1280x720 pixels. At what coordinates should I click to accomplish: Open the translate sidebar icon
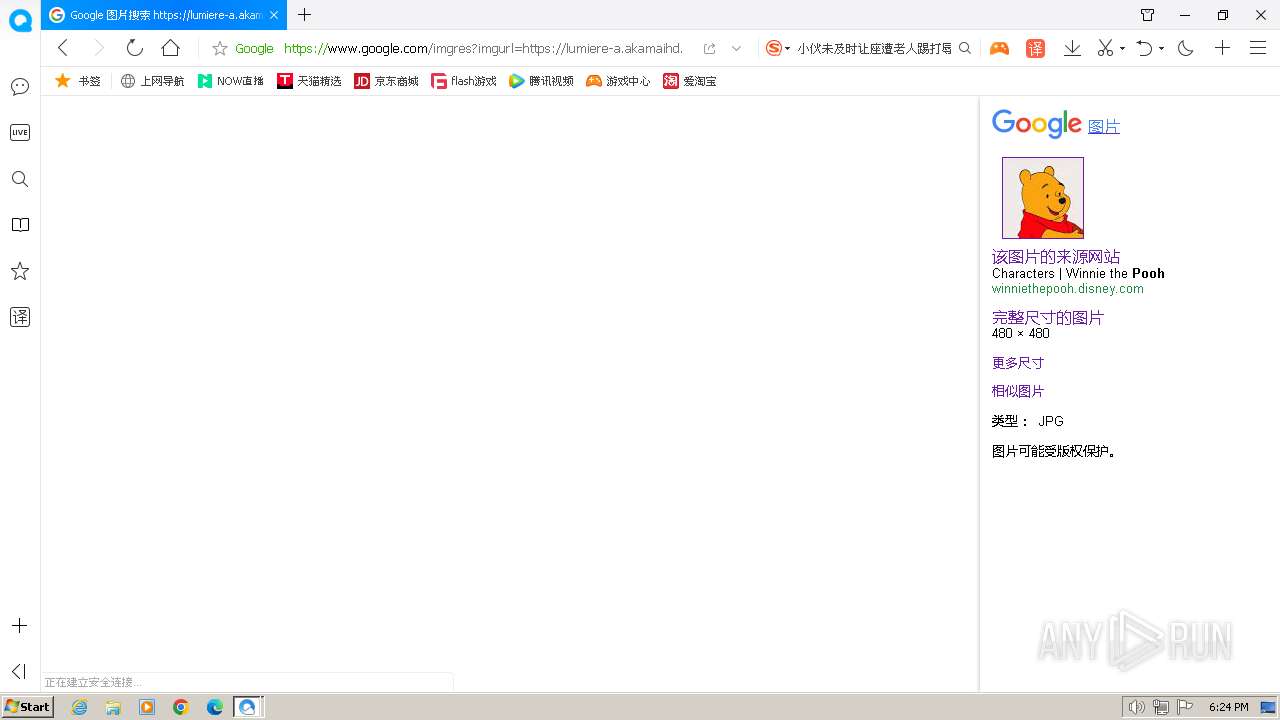[x=20, y=317]
